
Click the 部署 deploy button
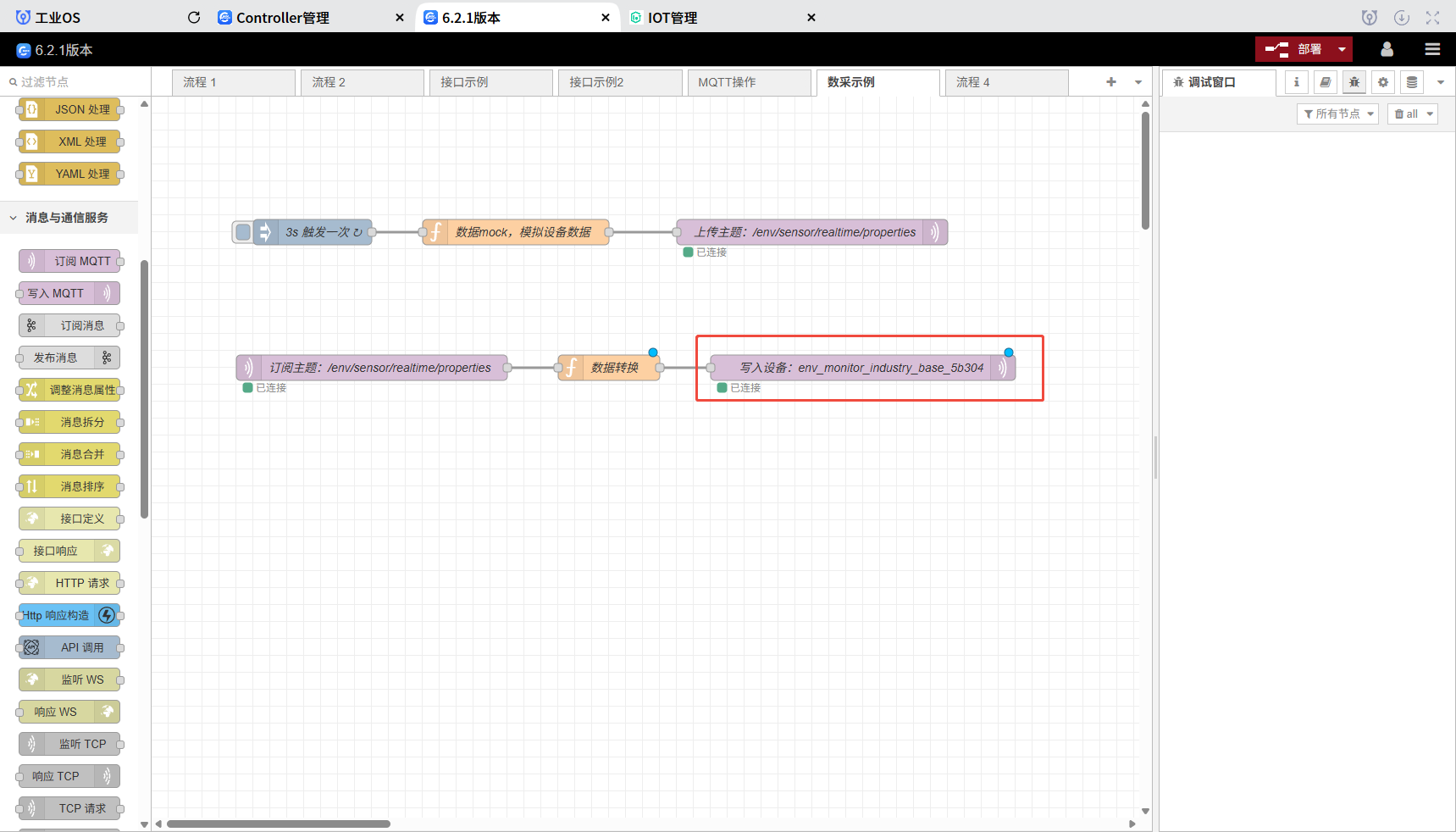tap(1296, 49)
